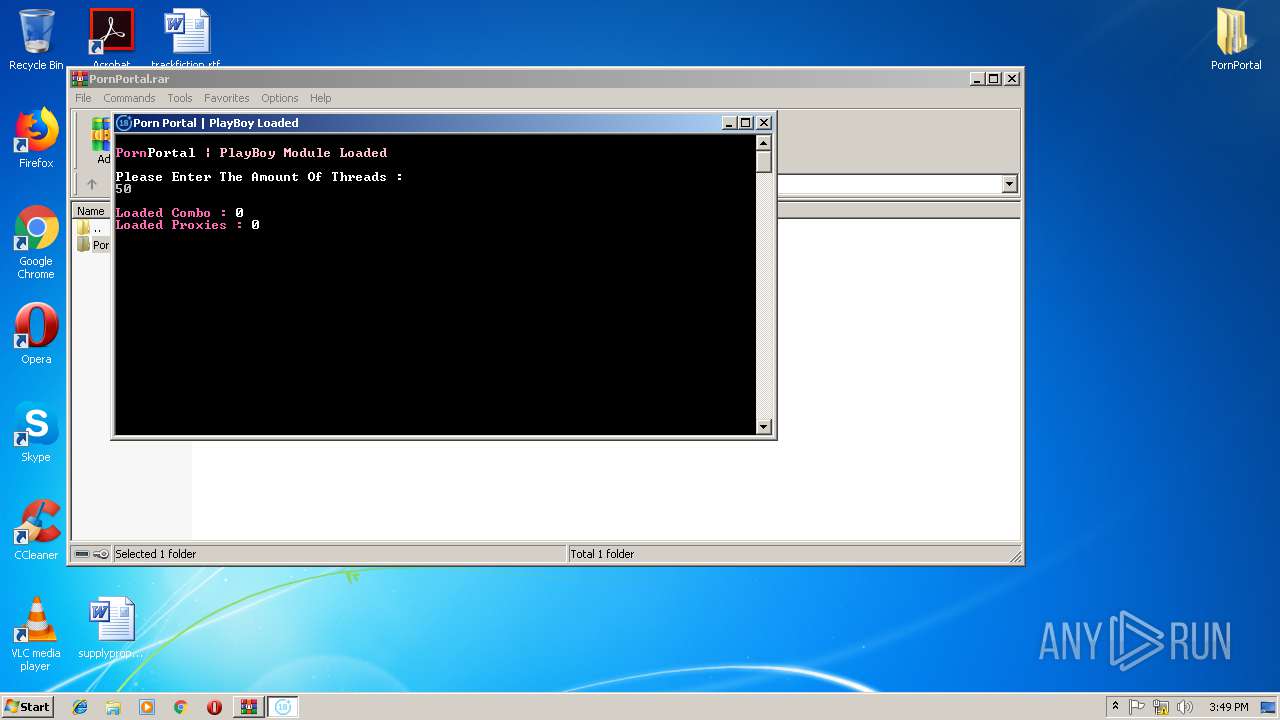Open the trackfiction.rtf document icon

coord(186,36)
